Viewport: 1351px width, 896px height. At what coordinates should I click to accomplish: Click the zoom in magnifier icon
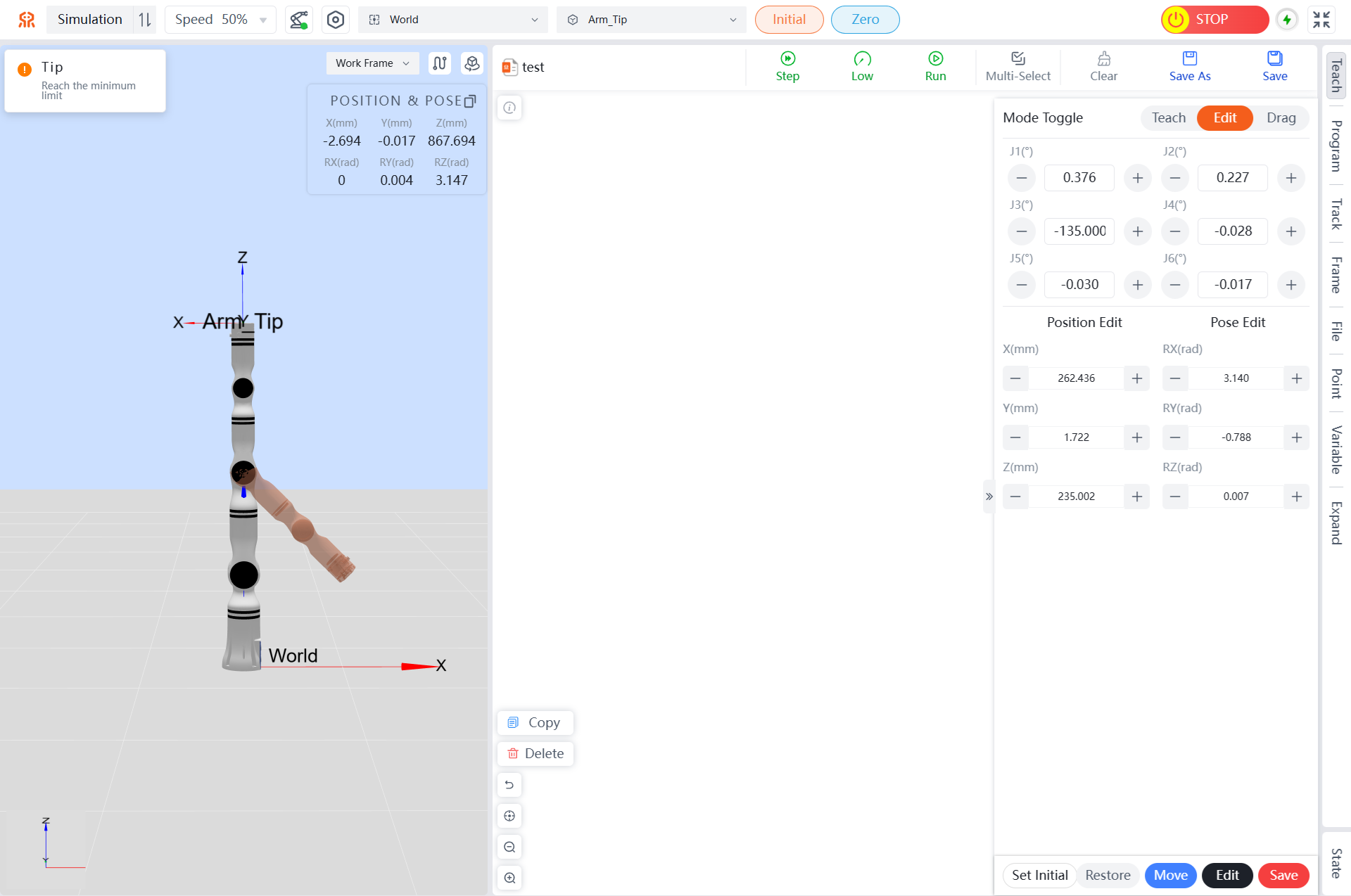pyautogui.click(x=509, y=878)
